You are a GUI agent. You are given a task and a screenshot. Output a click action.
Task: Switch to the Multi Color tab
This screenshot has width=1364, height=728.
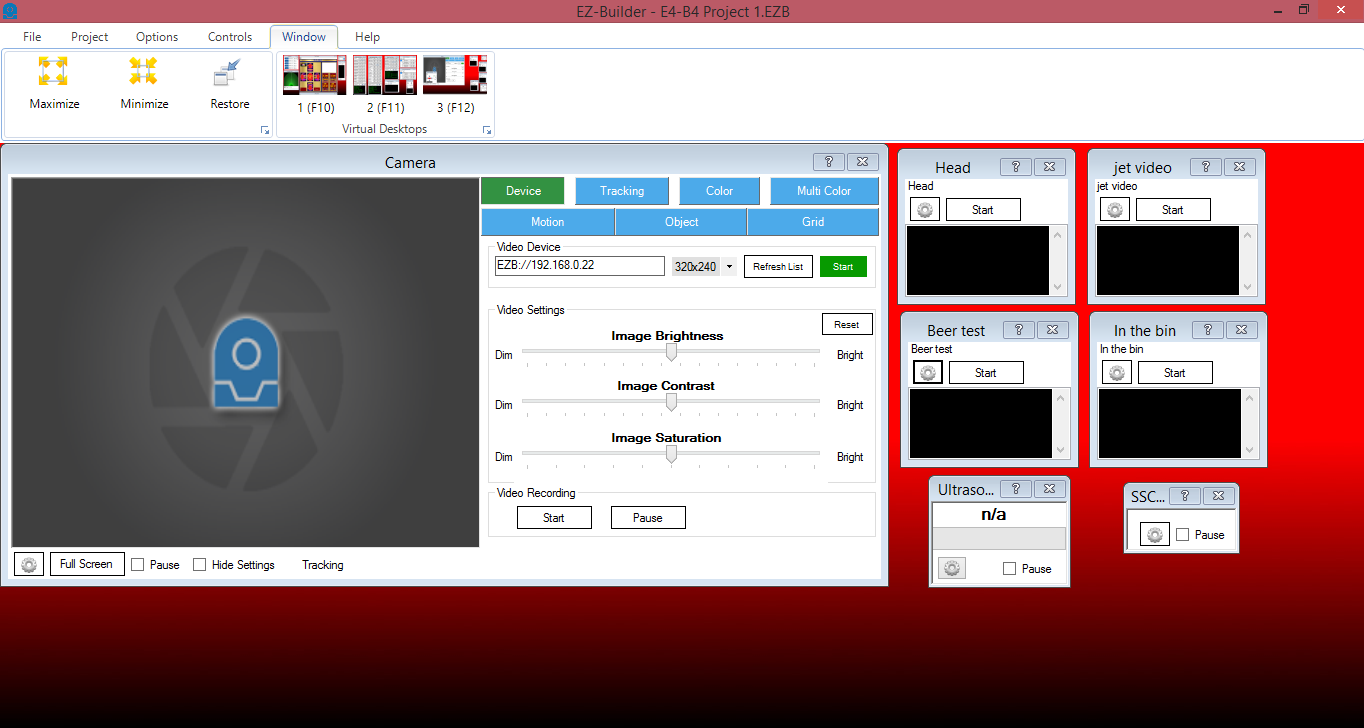824,191
